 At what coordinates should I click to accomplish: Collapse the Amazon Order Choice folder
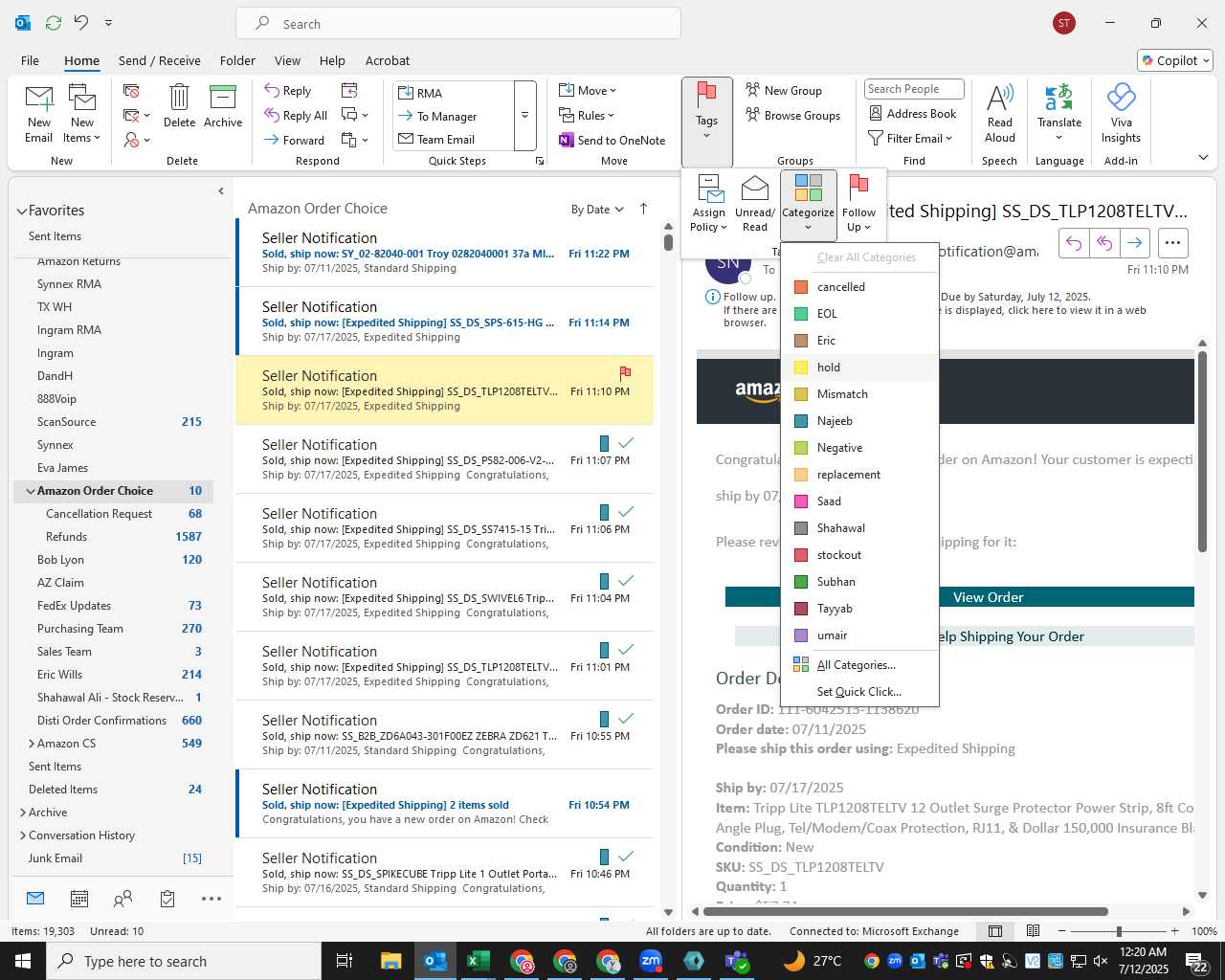pyautogui.click(x=31, y=491)
